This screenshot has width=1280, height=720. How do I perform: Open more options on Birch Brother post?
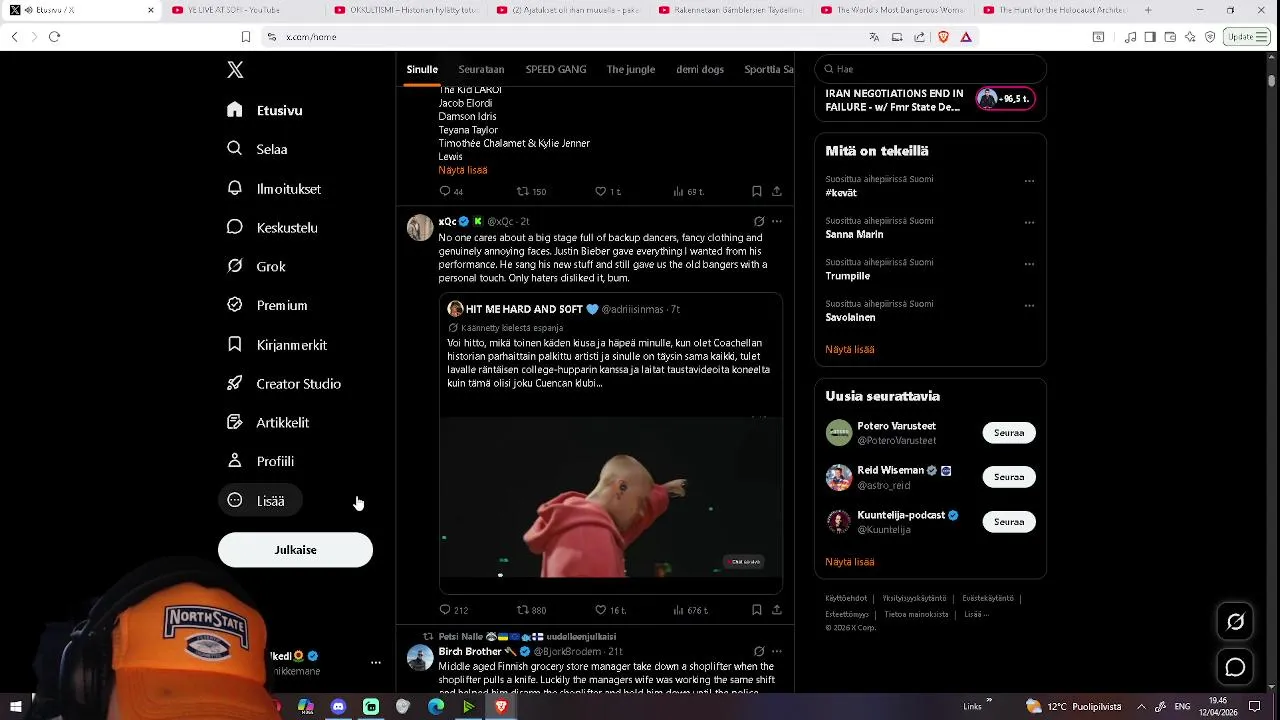777,651
